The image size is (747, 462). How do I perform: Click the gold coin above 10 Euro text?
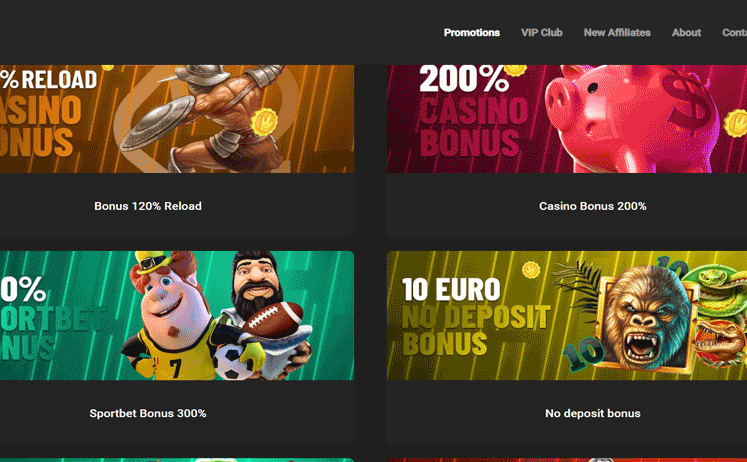point(530,270)
